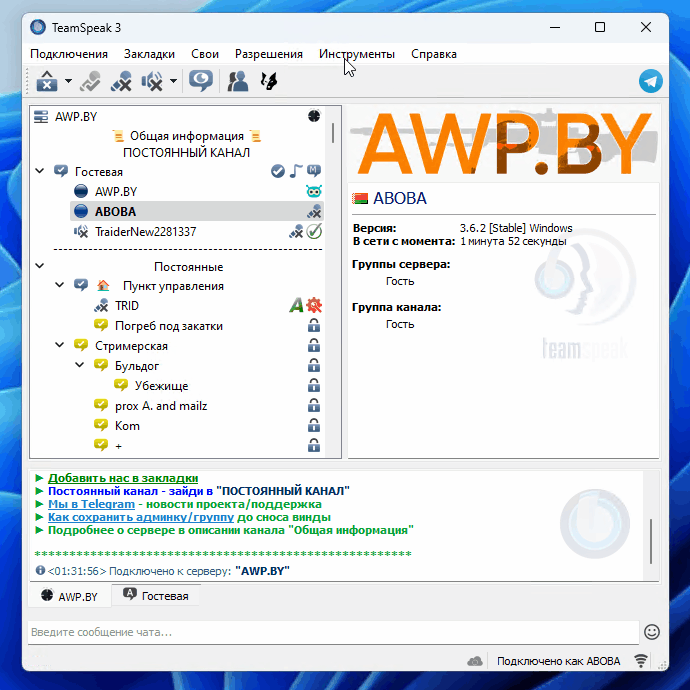This screenshot has height=690, width=690.
Task: Click the padlock icon on the Бульдог row
Action: [x=314, y=366]
